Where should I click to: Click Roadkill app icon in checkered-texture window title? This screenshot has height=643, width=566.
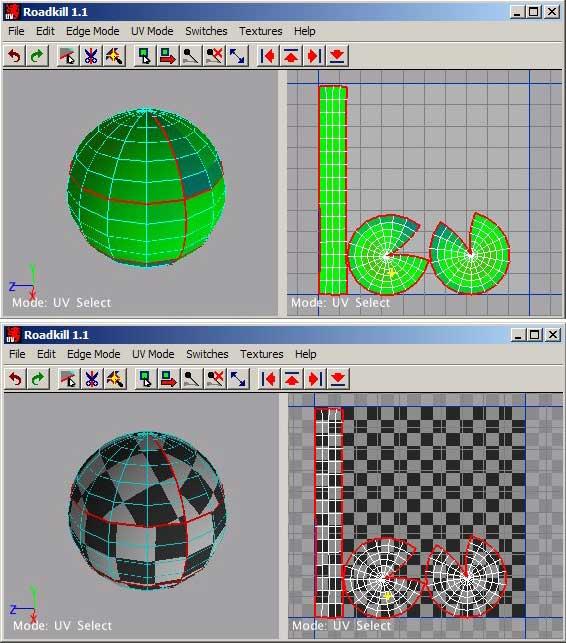13,335
